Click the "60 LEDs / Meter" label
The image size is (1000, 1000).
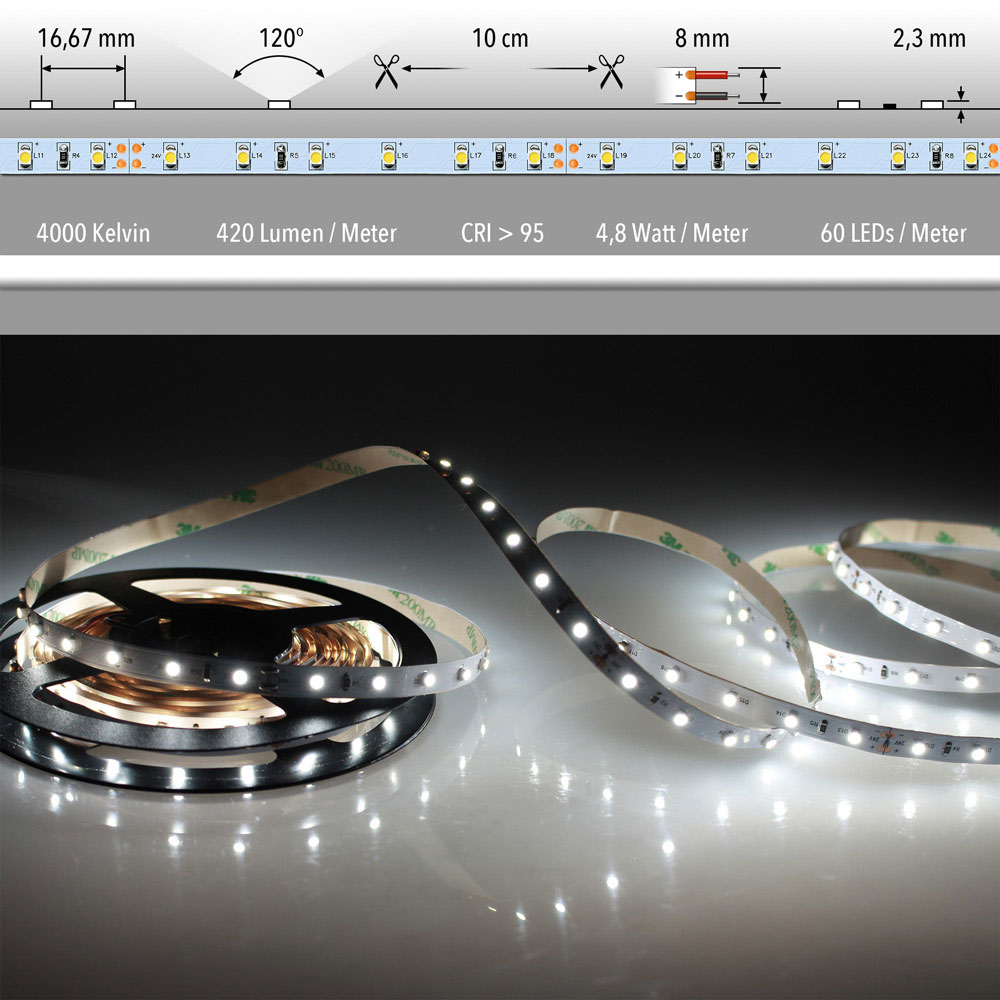[x=893, y=233]
